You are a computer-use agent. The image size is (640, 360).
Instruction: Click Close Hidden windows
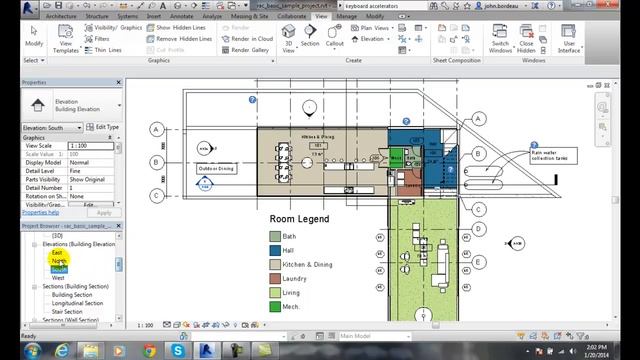526,39
